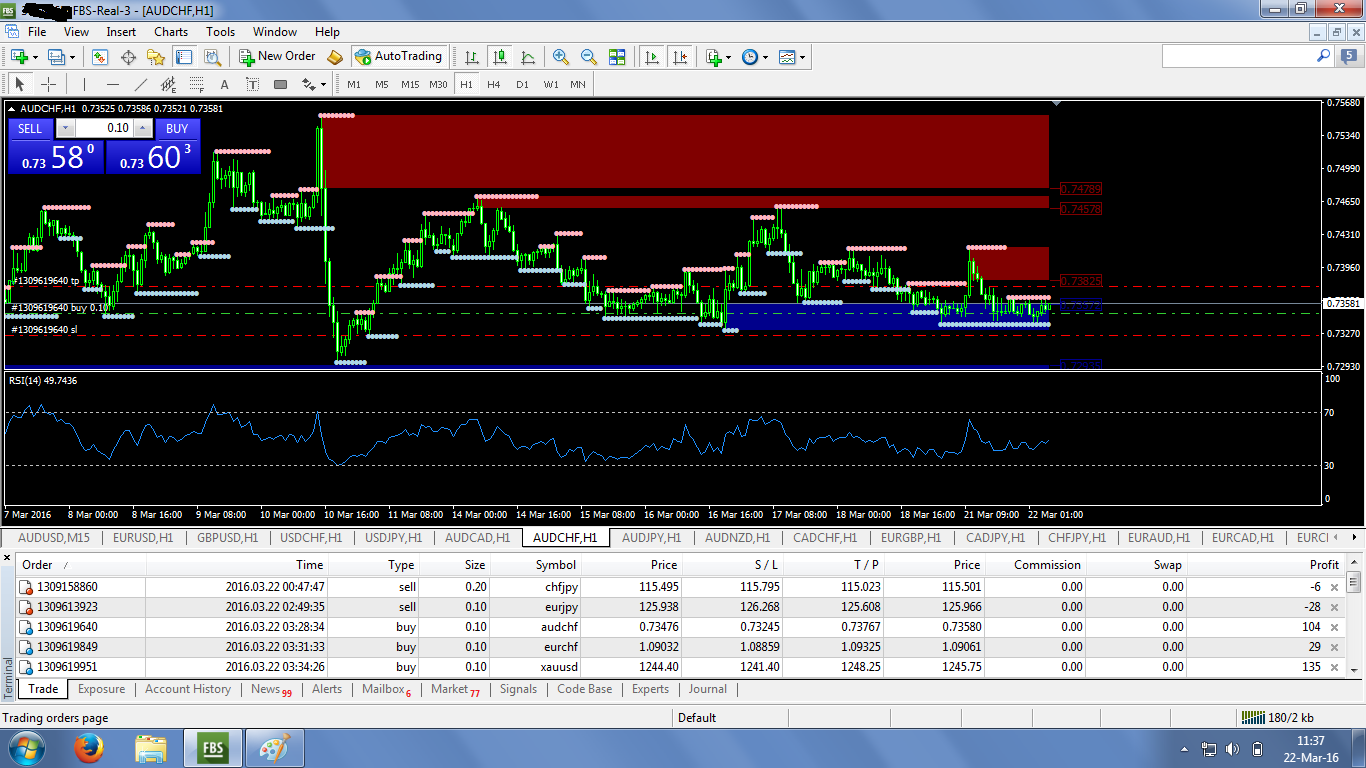The width and height of the screenshot is (1366, 768).
Task: Zoom out of the chart
Action: [589, 57]
